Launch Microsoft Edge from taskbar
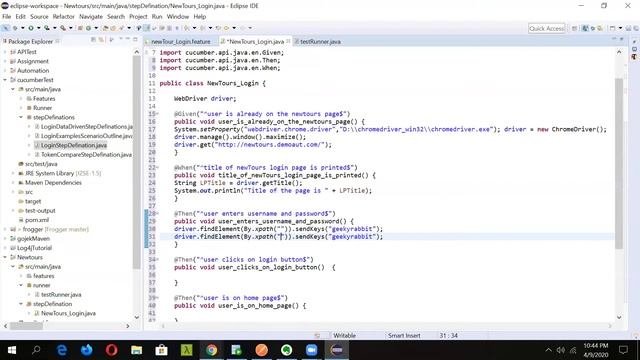The width and height of the screenshot is (640, 360). pos(62,350)
